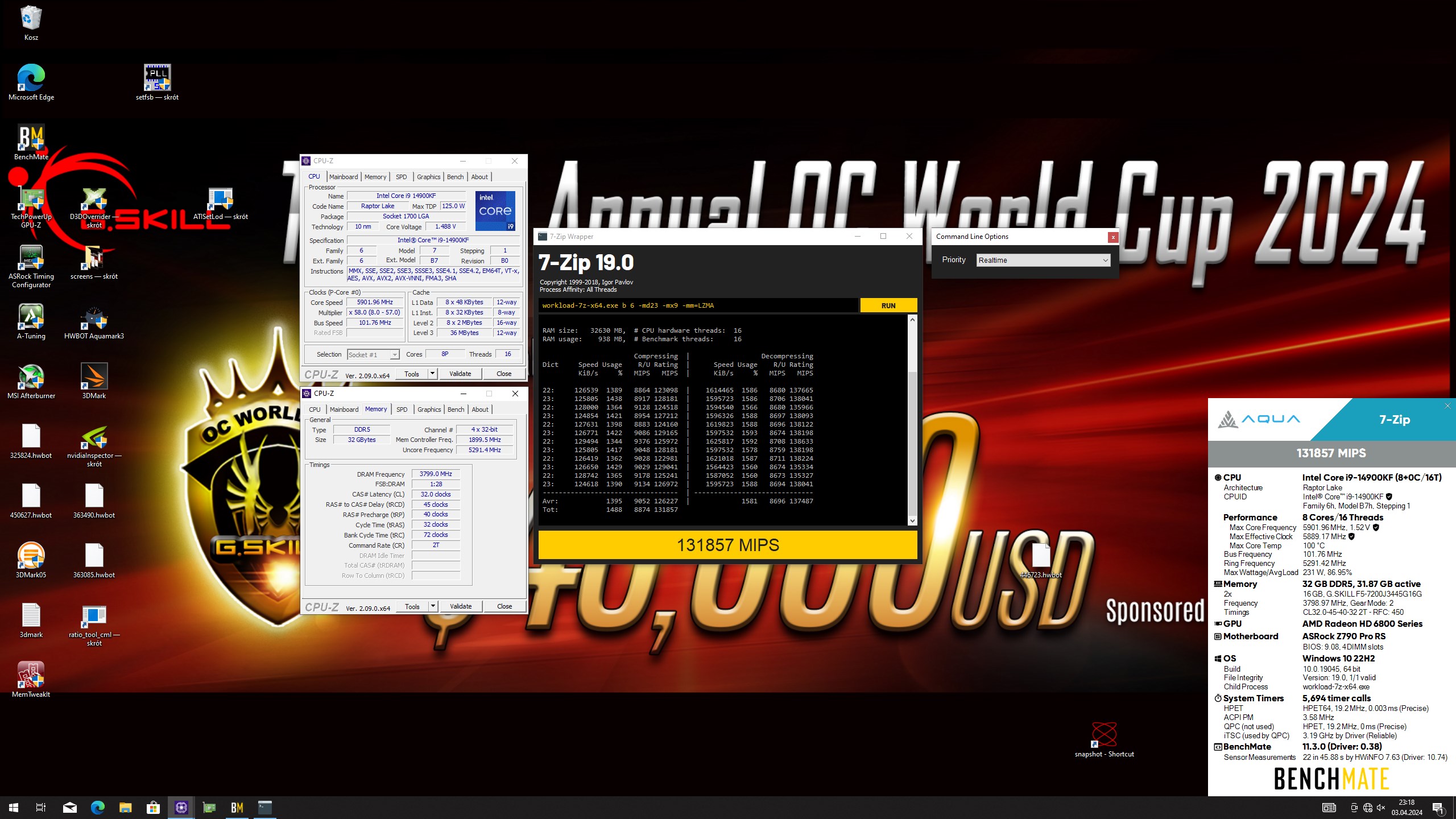1456x819 pixels.
Task: Launch MemTweakIt desktop icon
Action: coord(31,680)
